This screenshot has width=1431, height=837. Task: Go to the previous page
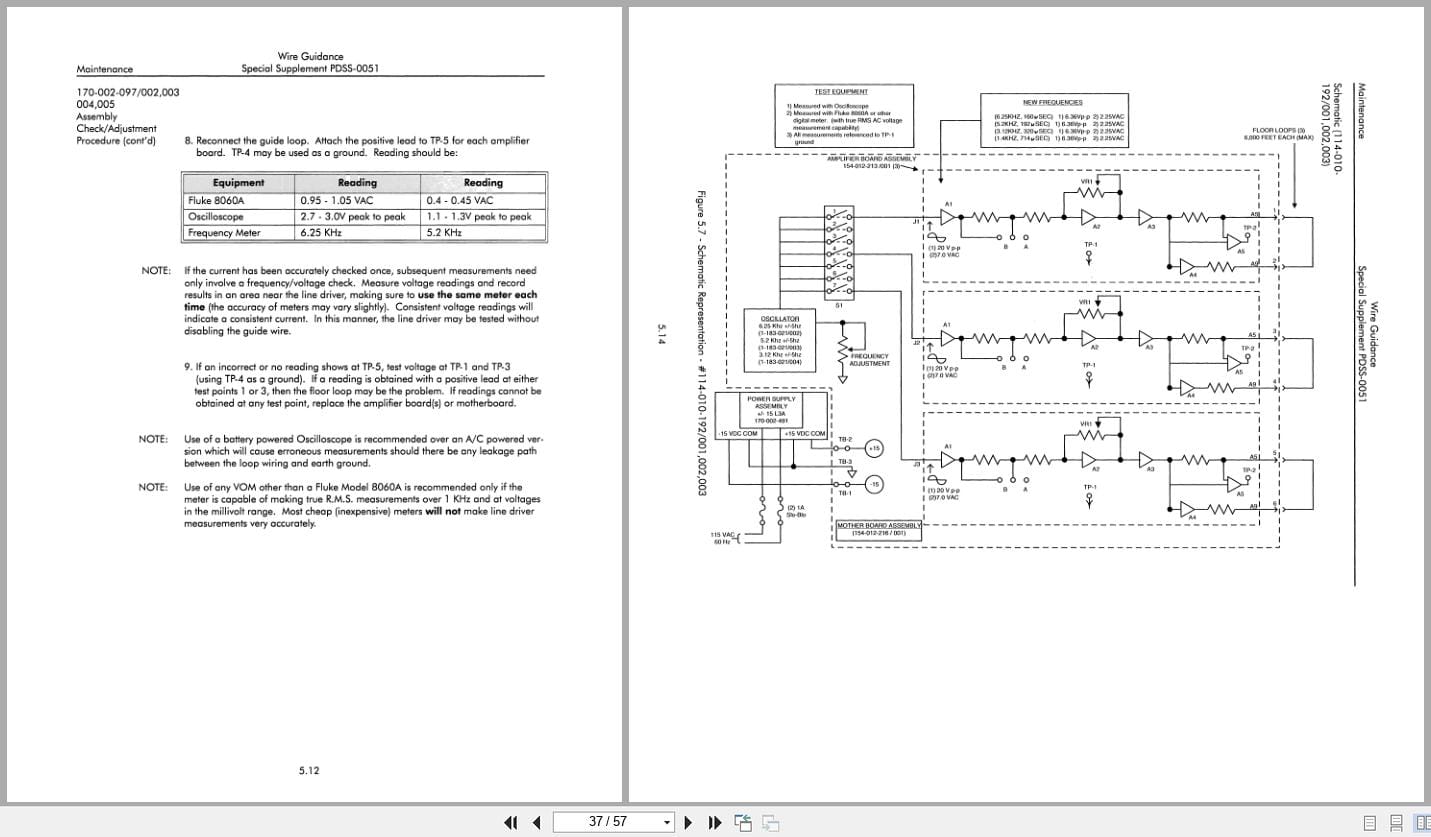pyautogui.click(x=537, y=822)
